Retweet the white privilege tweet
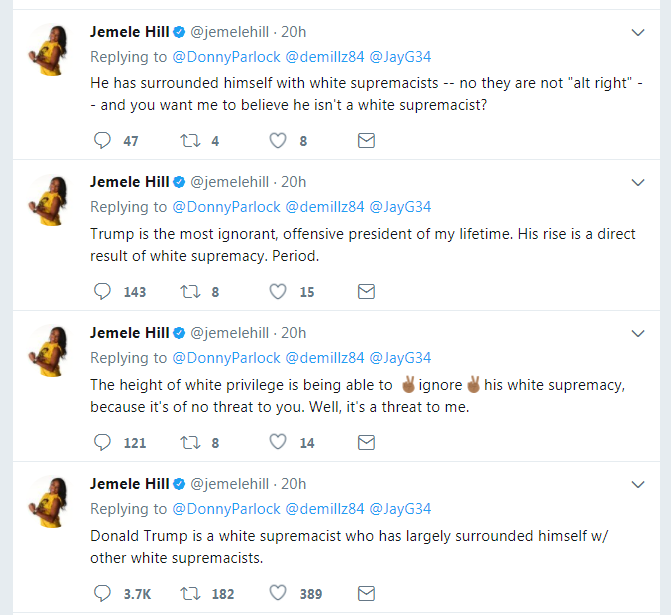Screen dimensions: 671x615 click(x=189, y=442)
